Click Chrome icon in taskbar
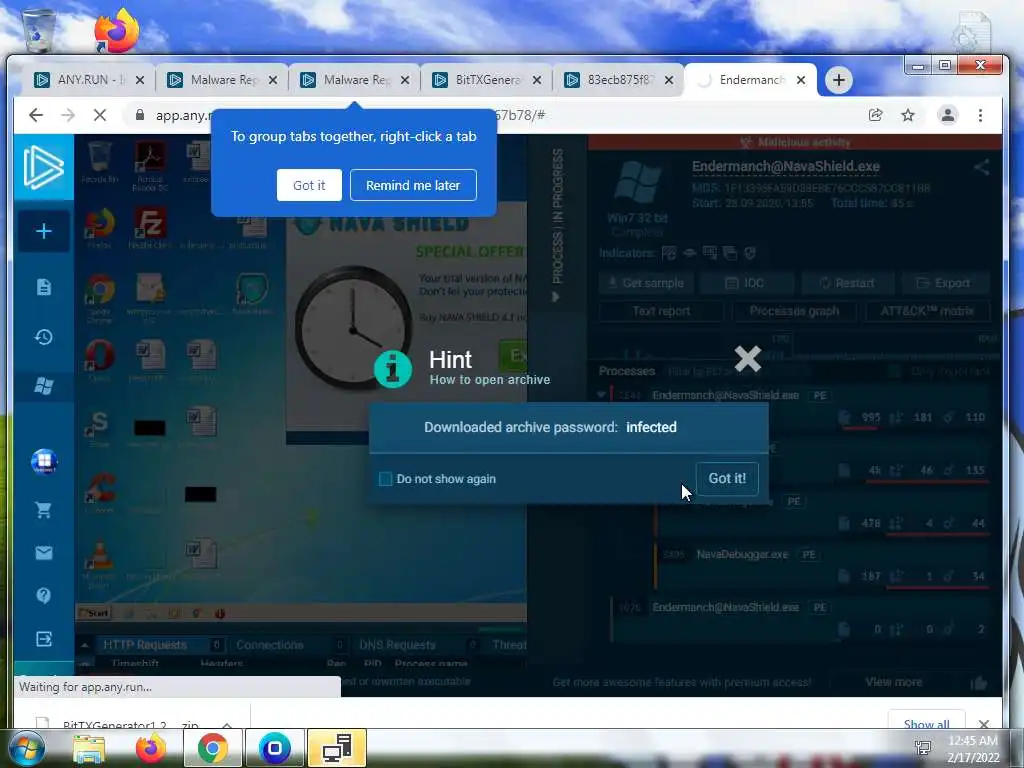 tap(212, 748)
